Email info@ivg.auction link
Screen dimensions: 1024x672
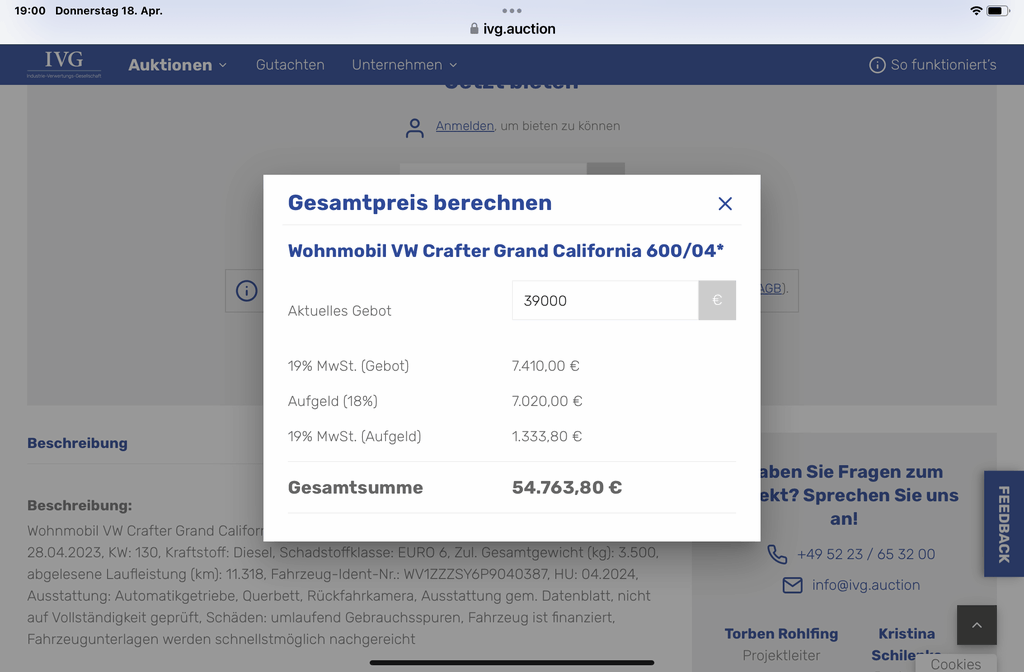(866, 585)
